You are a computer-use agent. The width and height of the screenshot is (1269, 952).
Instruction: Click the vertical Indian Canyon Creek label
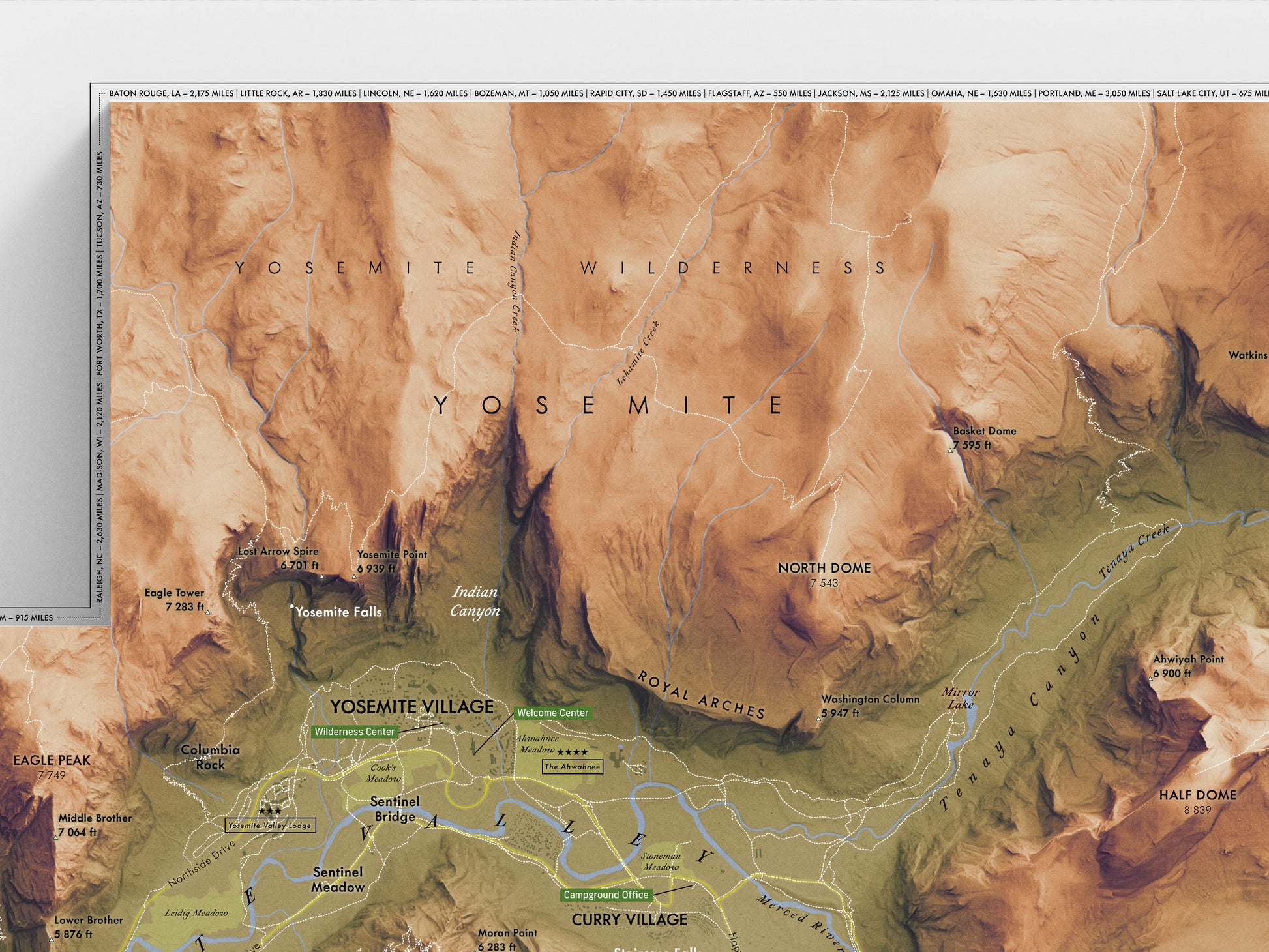[515, 281]
